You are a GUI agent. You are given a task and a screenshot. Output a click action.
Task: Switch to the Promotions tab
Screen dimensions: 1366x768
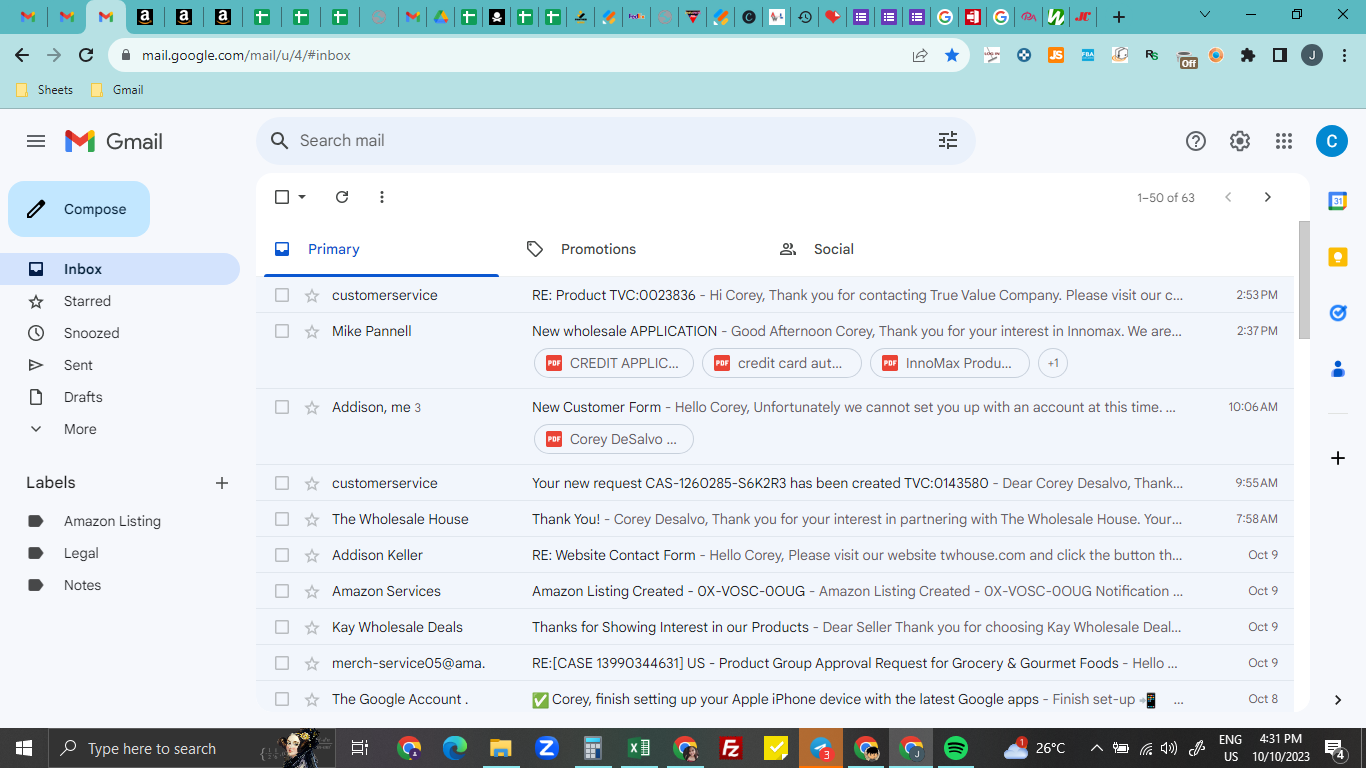coord(633,249)
